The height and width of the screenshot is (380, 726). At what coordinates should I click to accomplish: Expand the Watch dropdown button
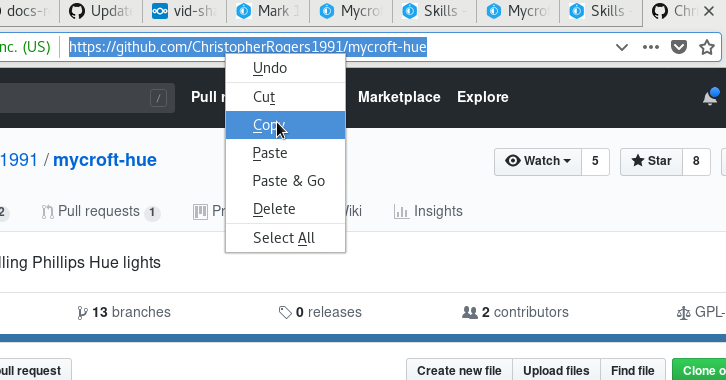click(x=538, y=162)
